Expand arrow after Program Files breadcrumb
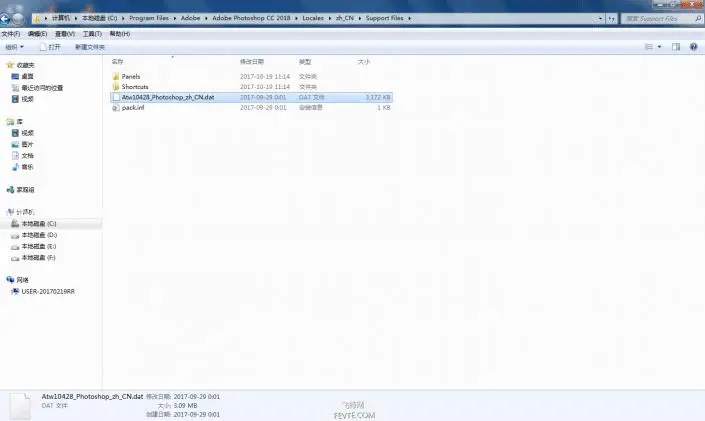The height and width of the screenshot is (421, 705). pyautogui.click(x=175, y=18)
